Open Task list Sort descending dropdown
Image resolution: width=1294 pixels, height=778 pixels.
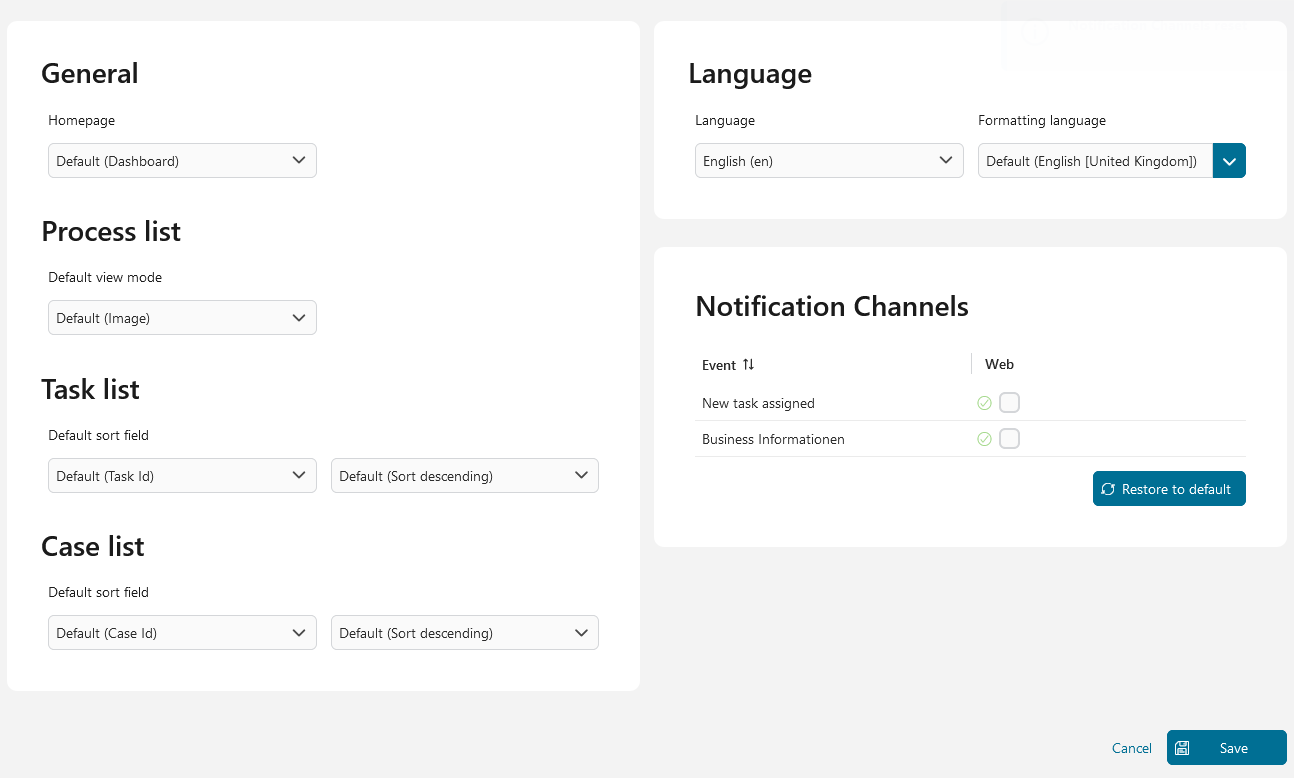(x=465, y=476)
